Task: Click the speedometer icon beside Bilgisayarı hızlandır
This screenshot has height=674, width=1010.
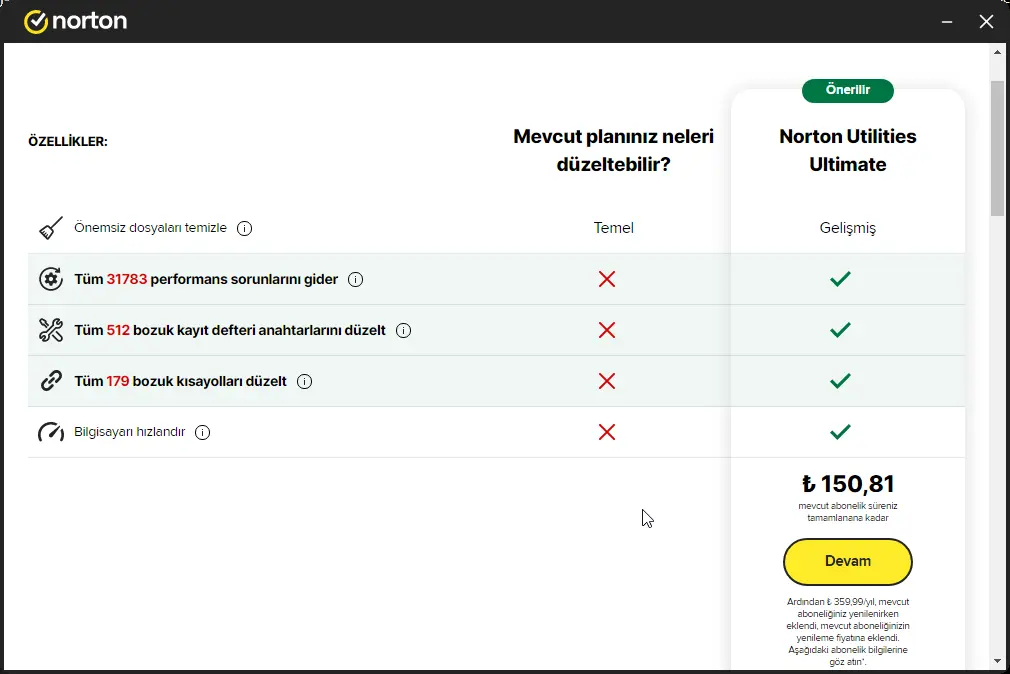Action: coord(51,432)
